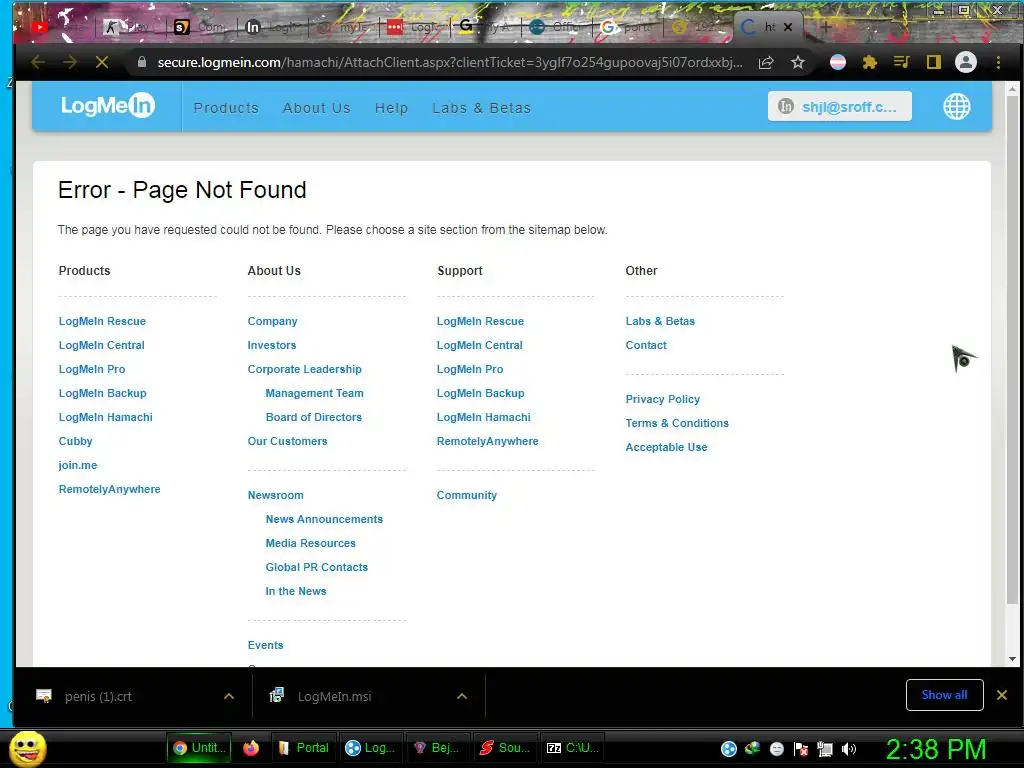The width and height of the screenshot is (1024, 768).
Task: Click the share page icon in address bar
Action: [x=766, y=63]
